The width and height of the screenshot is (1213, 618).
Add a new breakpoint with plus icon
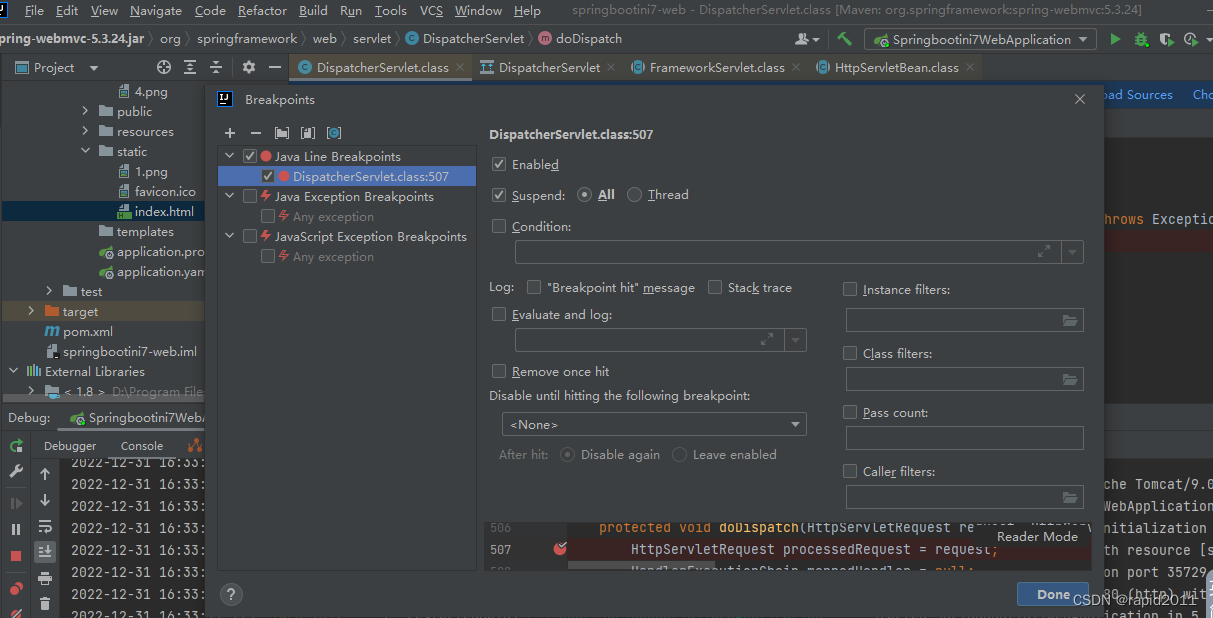[230, 133]
